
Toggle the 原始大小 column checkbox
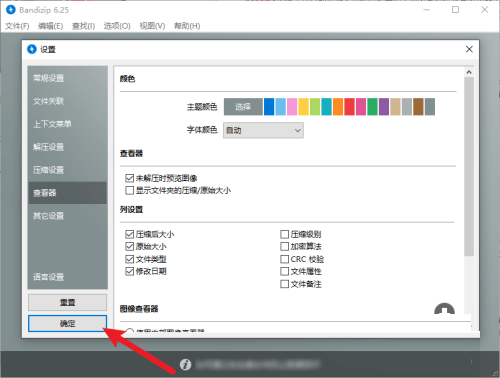coord(130,247)
